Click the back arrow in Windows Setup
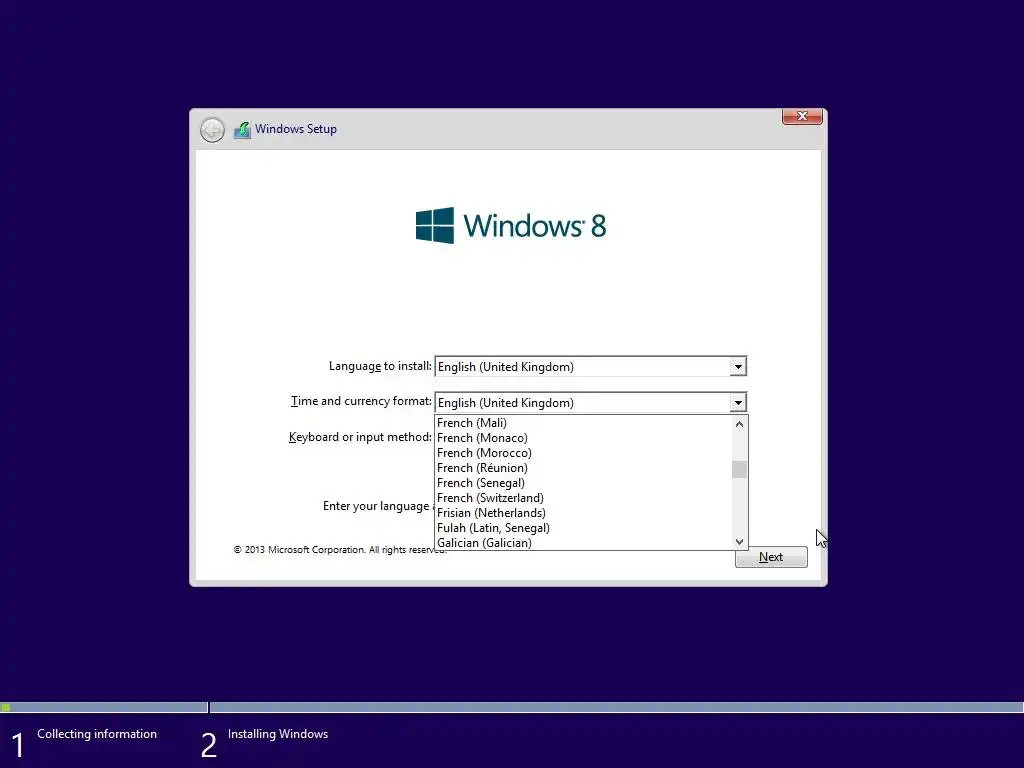 [x=212, y=130]
